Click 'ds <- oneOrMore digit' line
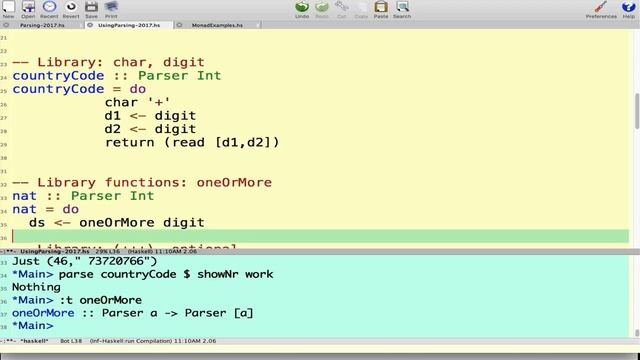The image size is (640, 360). (x=117, y=223)
